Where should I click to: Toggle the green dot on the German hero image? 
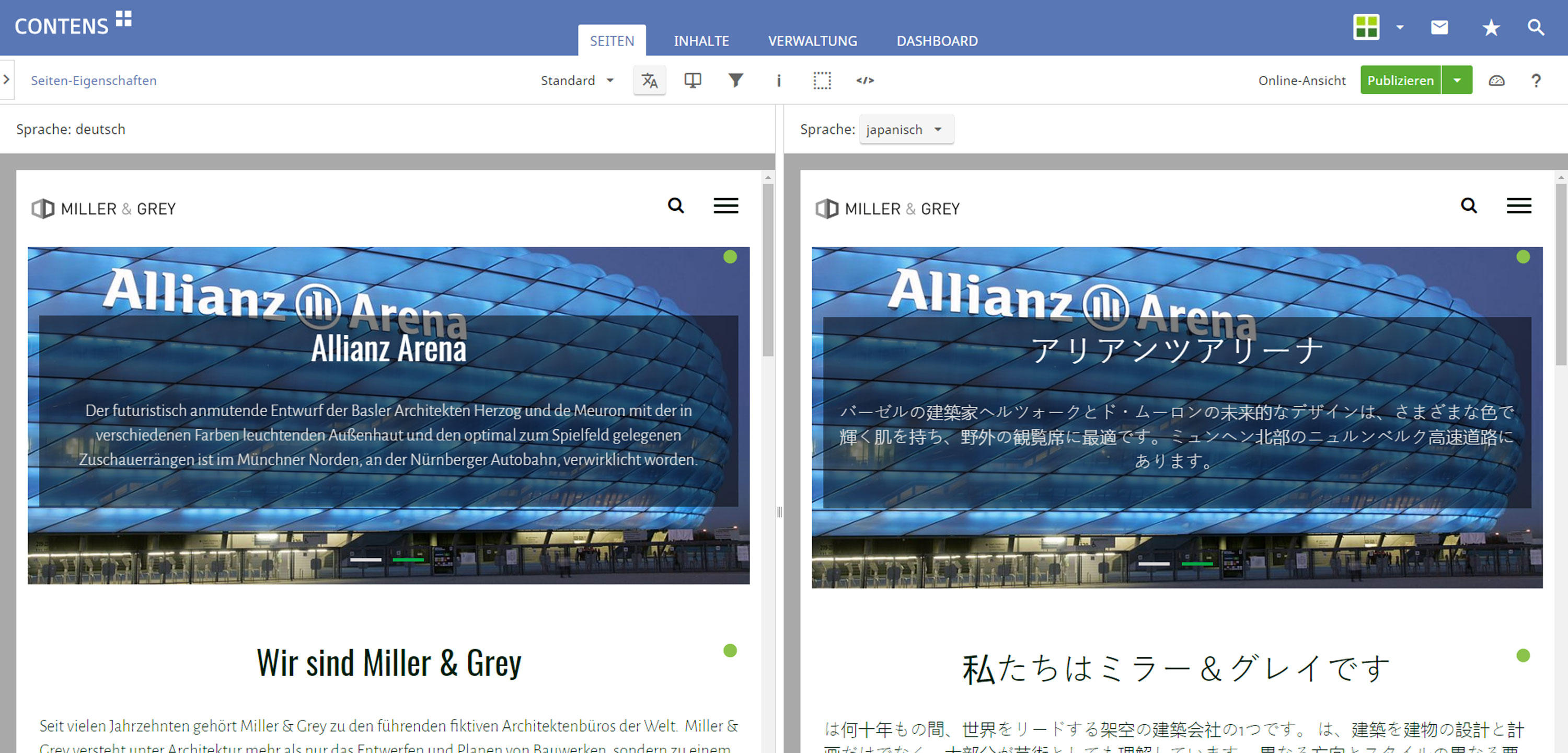(731, 256)
